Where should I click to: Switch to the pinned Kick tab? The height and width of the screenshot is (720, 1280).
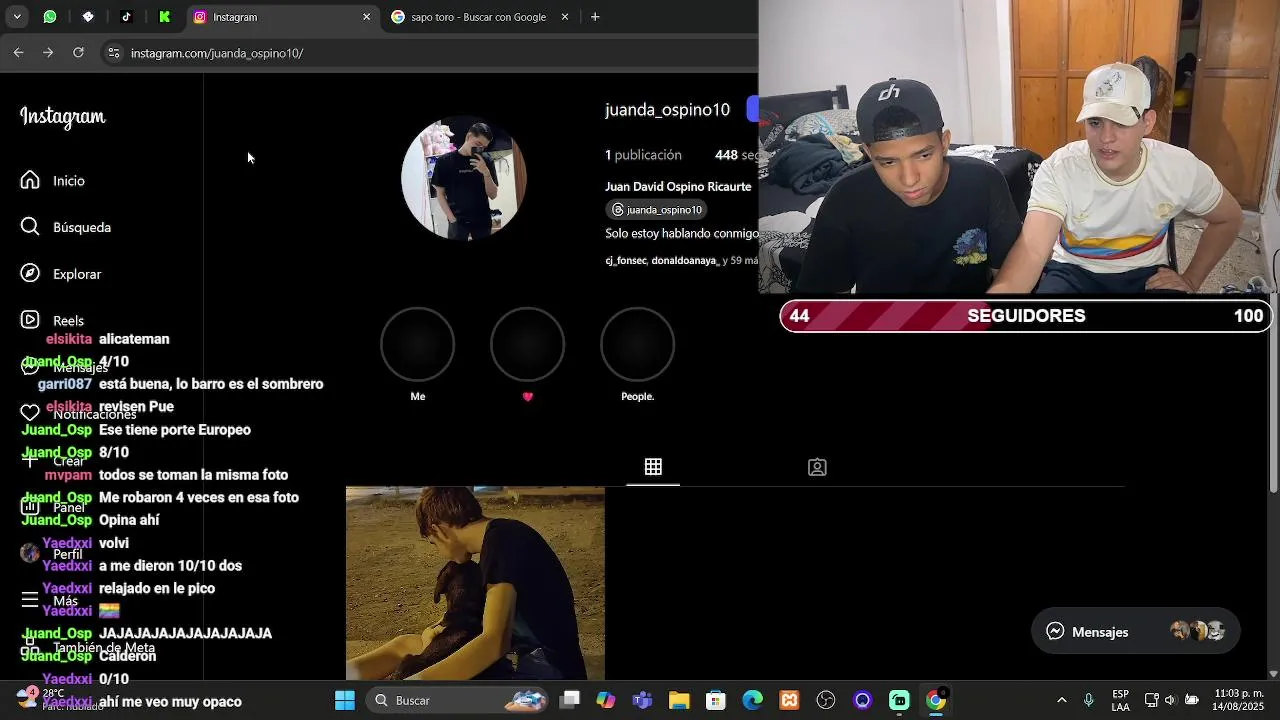[164, 17]
